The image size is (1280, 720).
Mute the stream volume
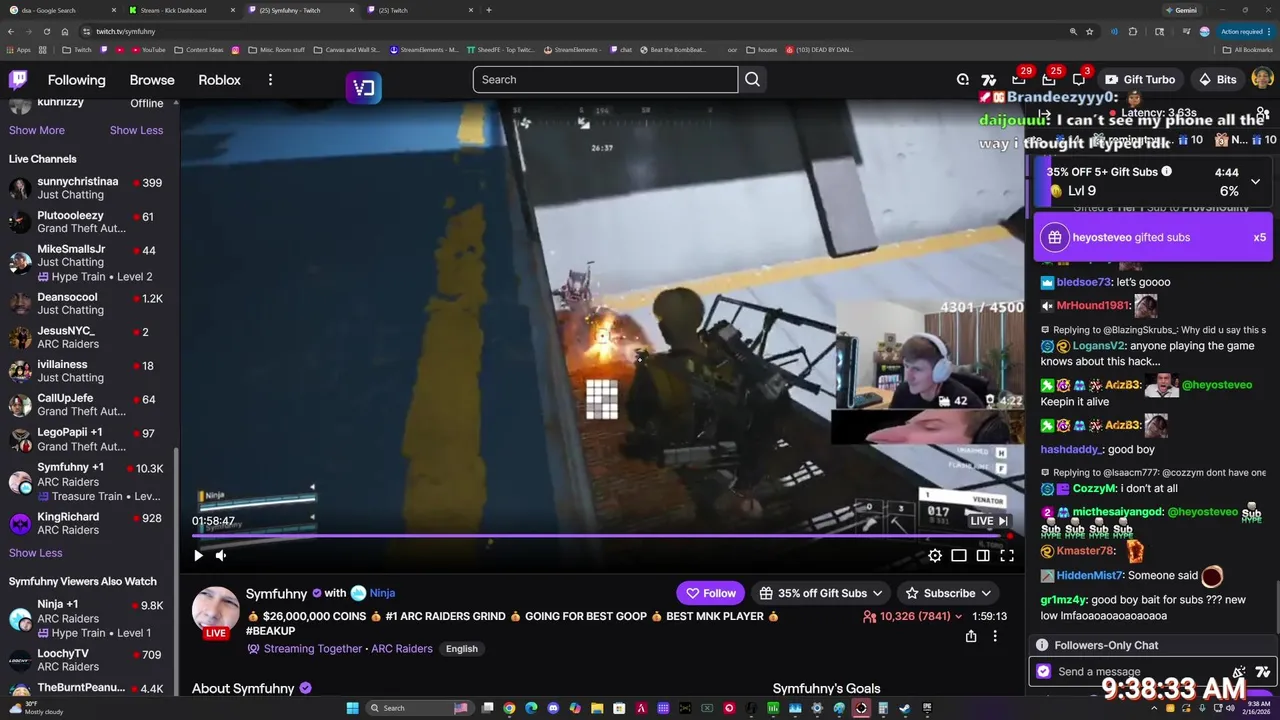pyautogui.click(x=221, y=556)
